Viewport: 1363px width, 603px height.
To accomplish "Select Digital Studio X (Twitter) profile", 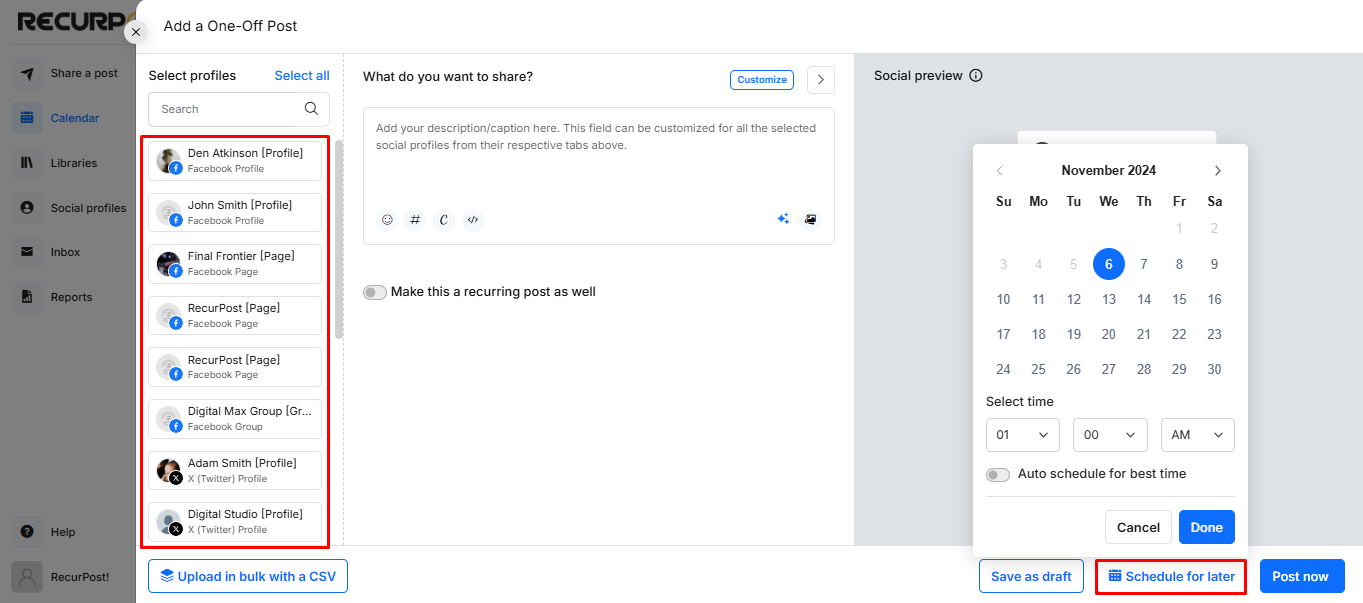I will pos(235,522).
